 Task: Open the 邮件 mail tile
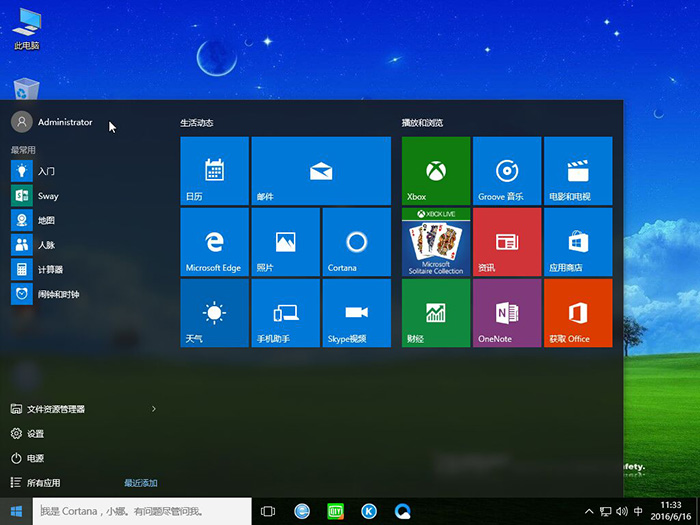tap(320, 171)
